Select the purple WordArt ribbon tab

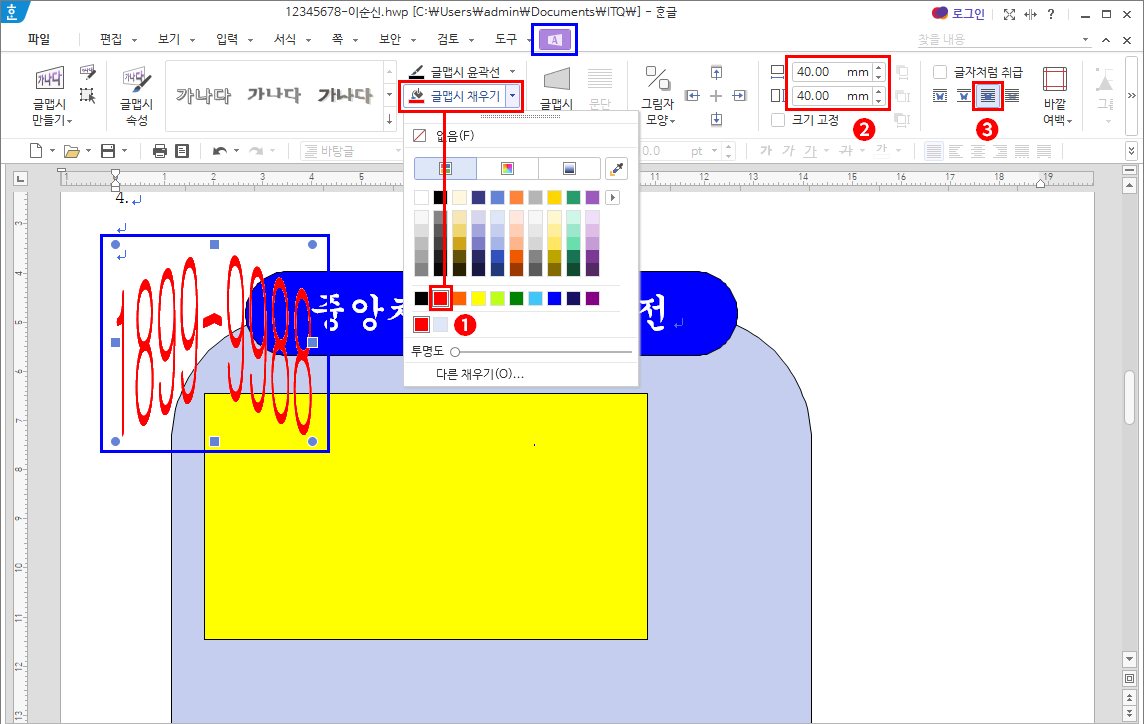click(x=554, y=39)
